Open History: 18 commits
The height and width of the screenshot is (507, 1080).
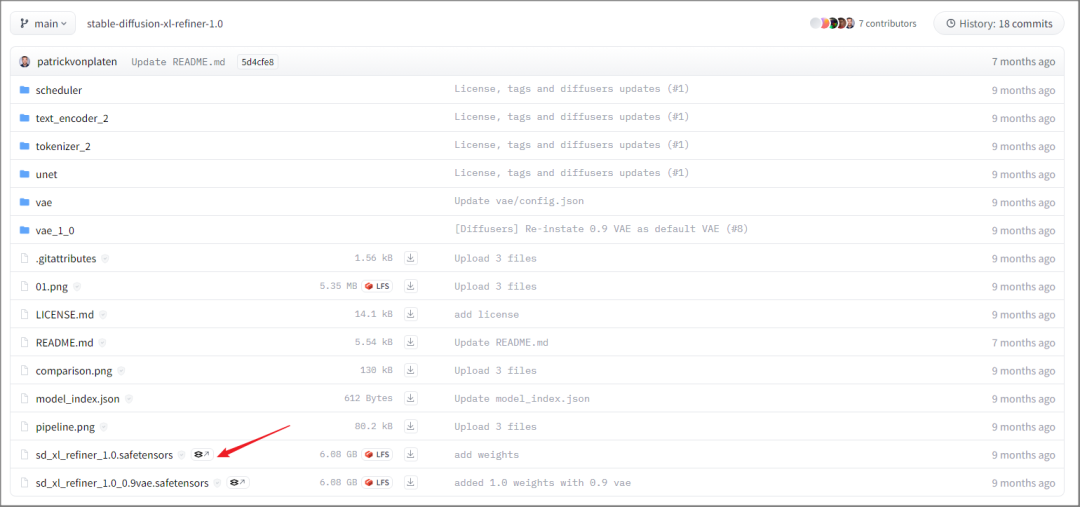tap(1000, 23)
